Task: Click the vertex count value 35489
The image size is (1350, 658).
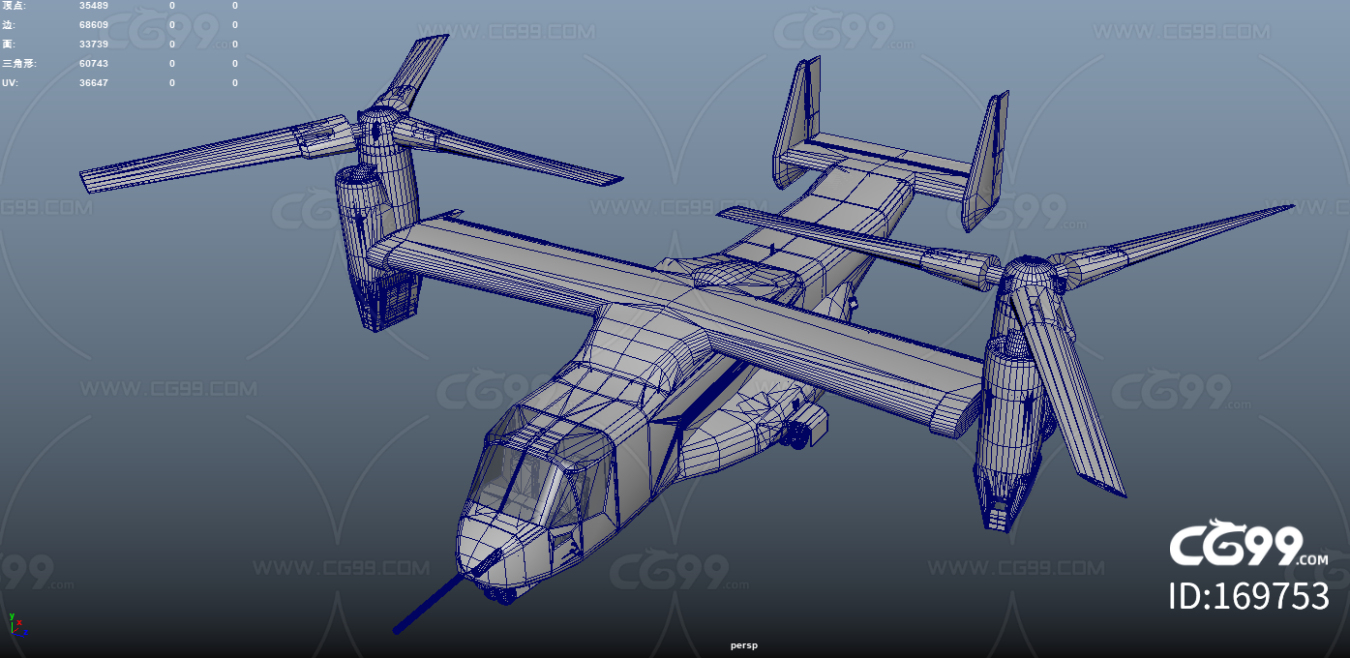Action: coord(94,6)
